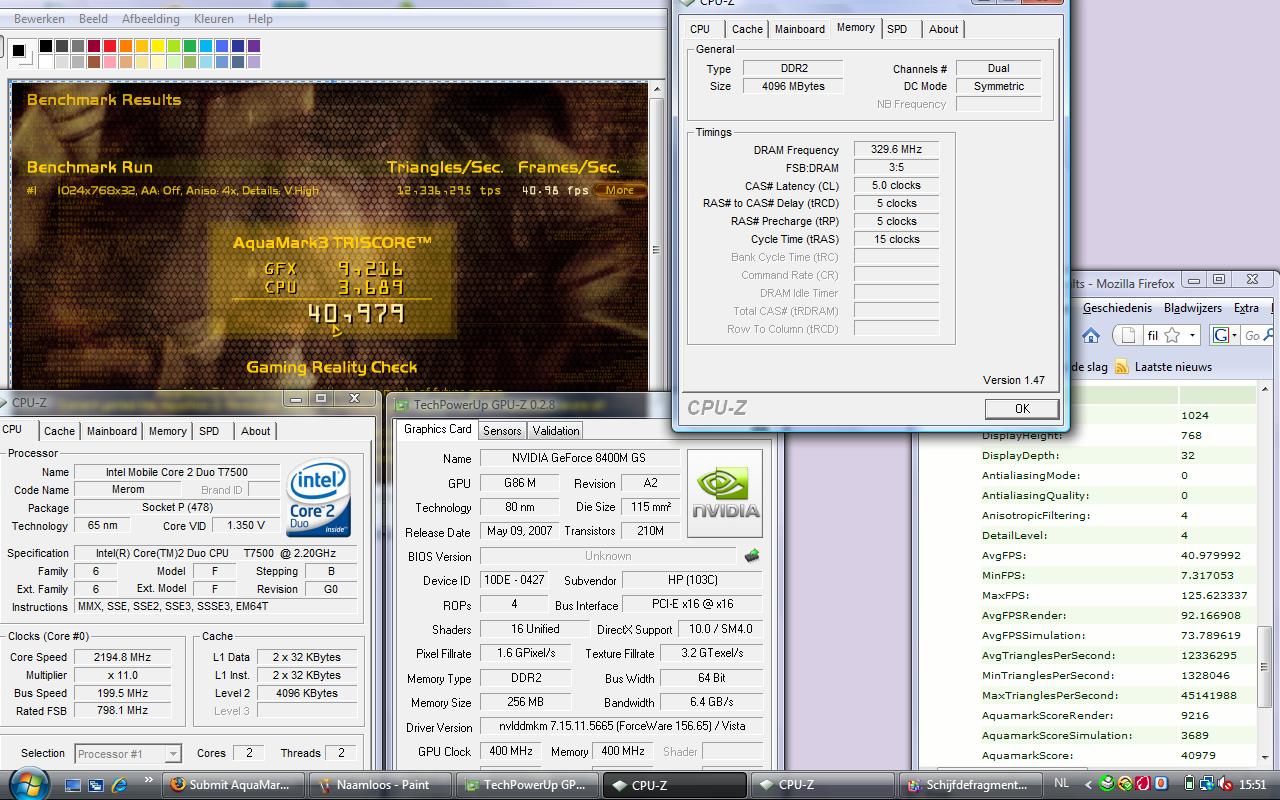Pick the orange color in Paint palette
The width and height of the screenshot is (1280, 800).
pos(126,46)
